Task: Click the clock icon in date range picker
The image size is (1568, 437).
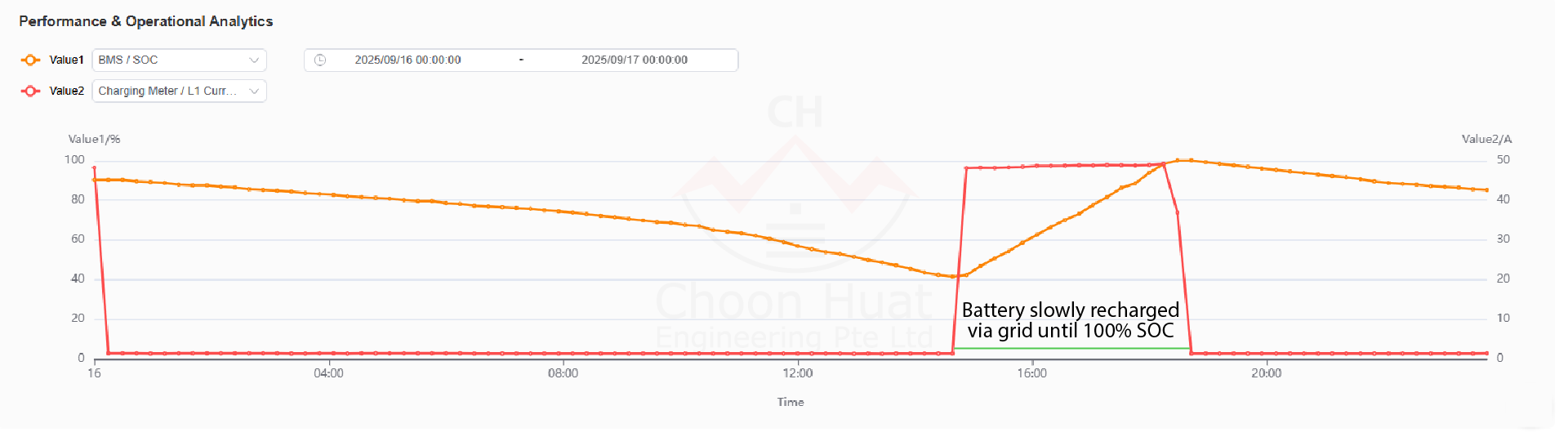Action: tap(320, 60)
